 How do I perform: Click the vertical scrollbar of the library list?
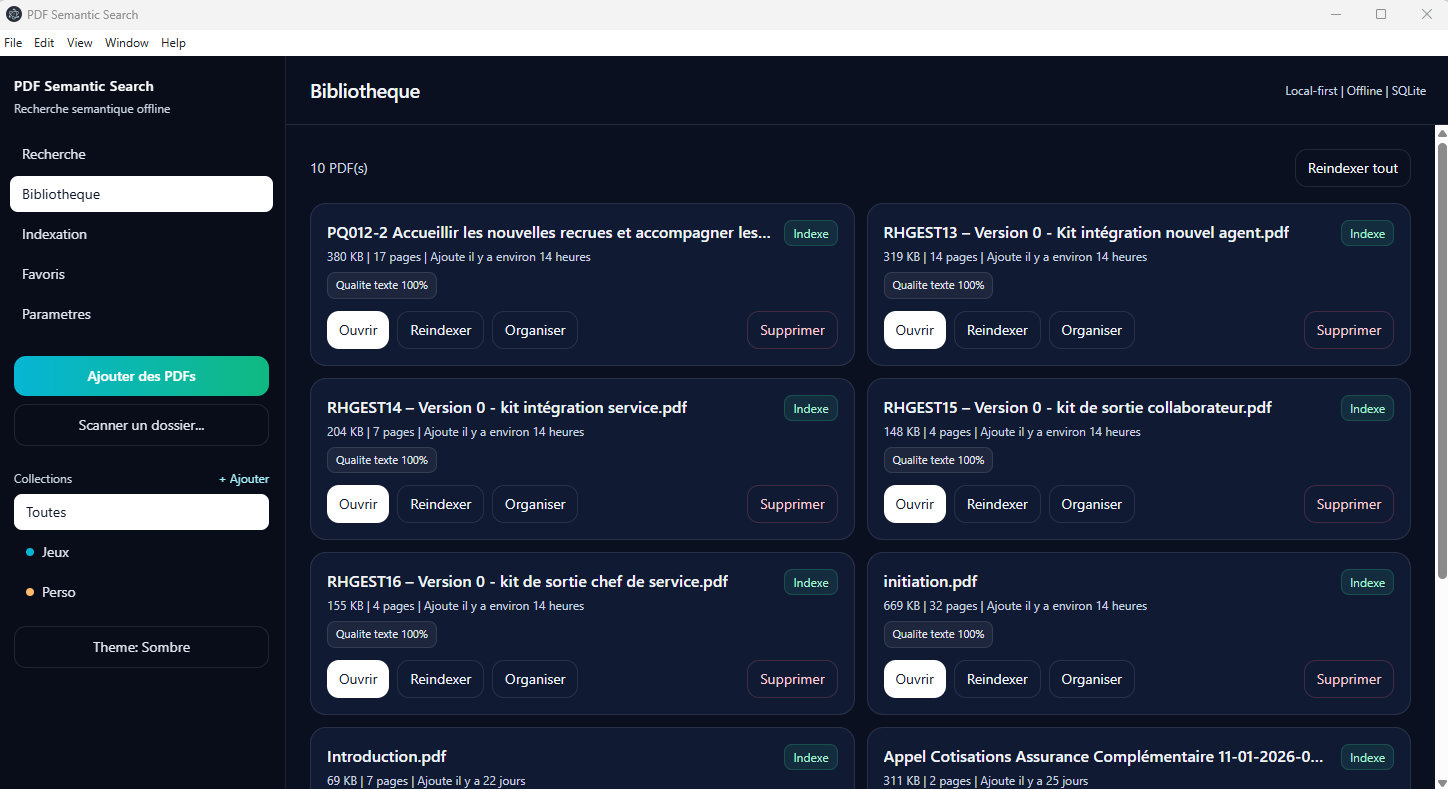[x=1442, y=360]
